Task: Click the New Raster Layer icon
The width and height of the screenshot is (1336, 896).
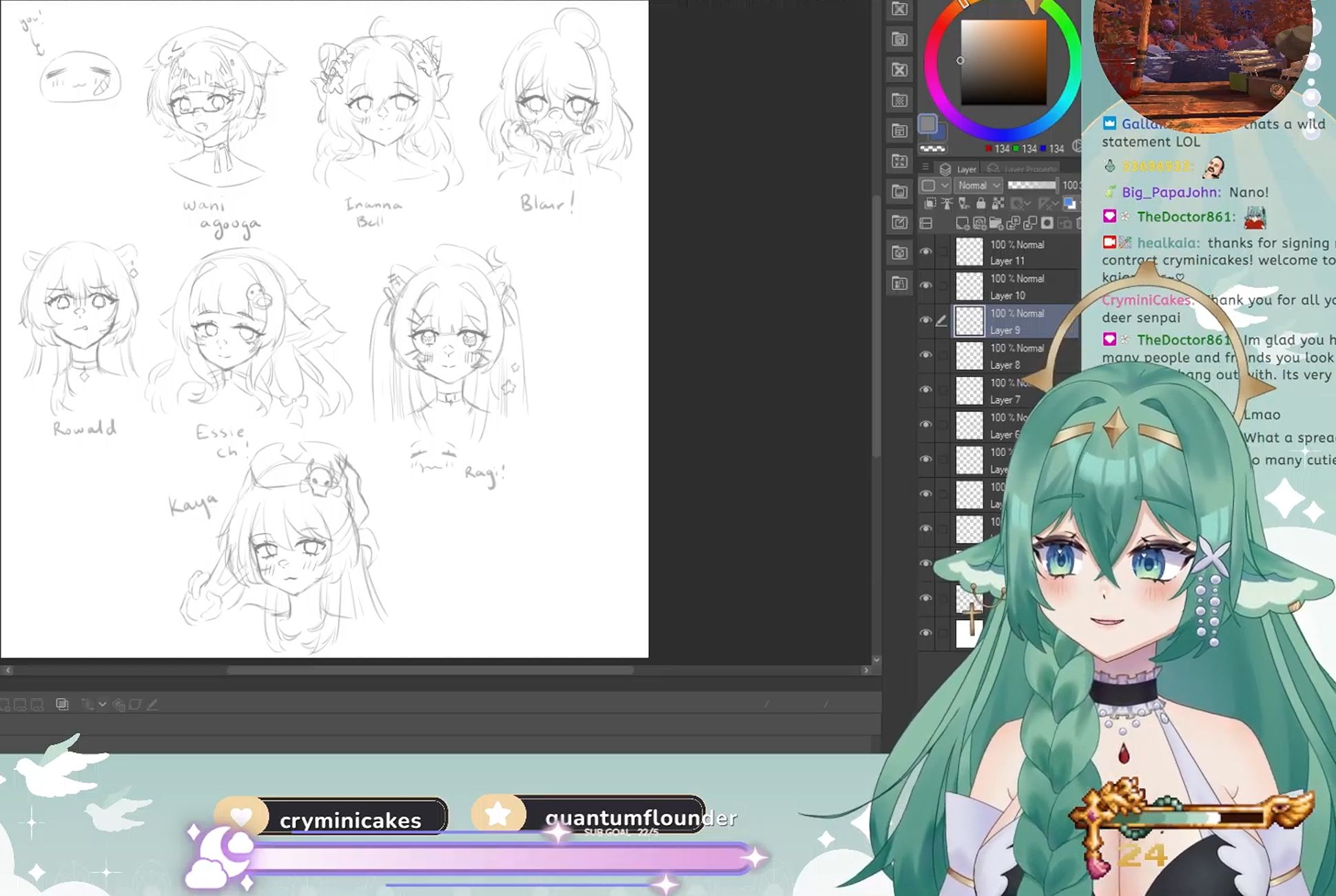Action: pyautogui.click(x=962, y=223)
